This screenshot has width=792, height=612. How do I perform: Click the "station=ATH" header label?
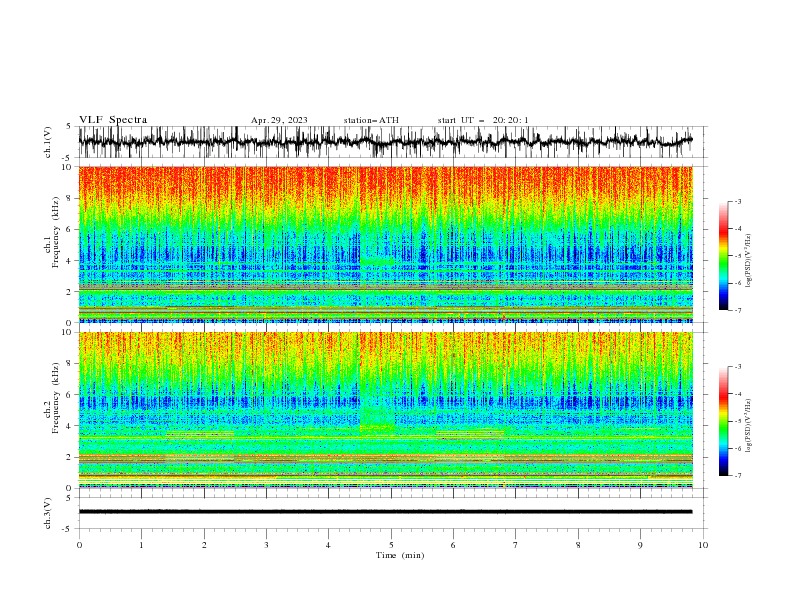[371, 120]
